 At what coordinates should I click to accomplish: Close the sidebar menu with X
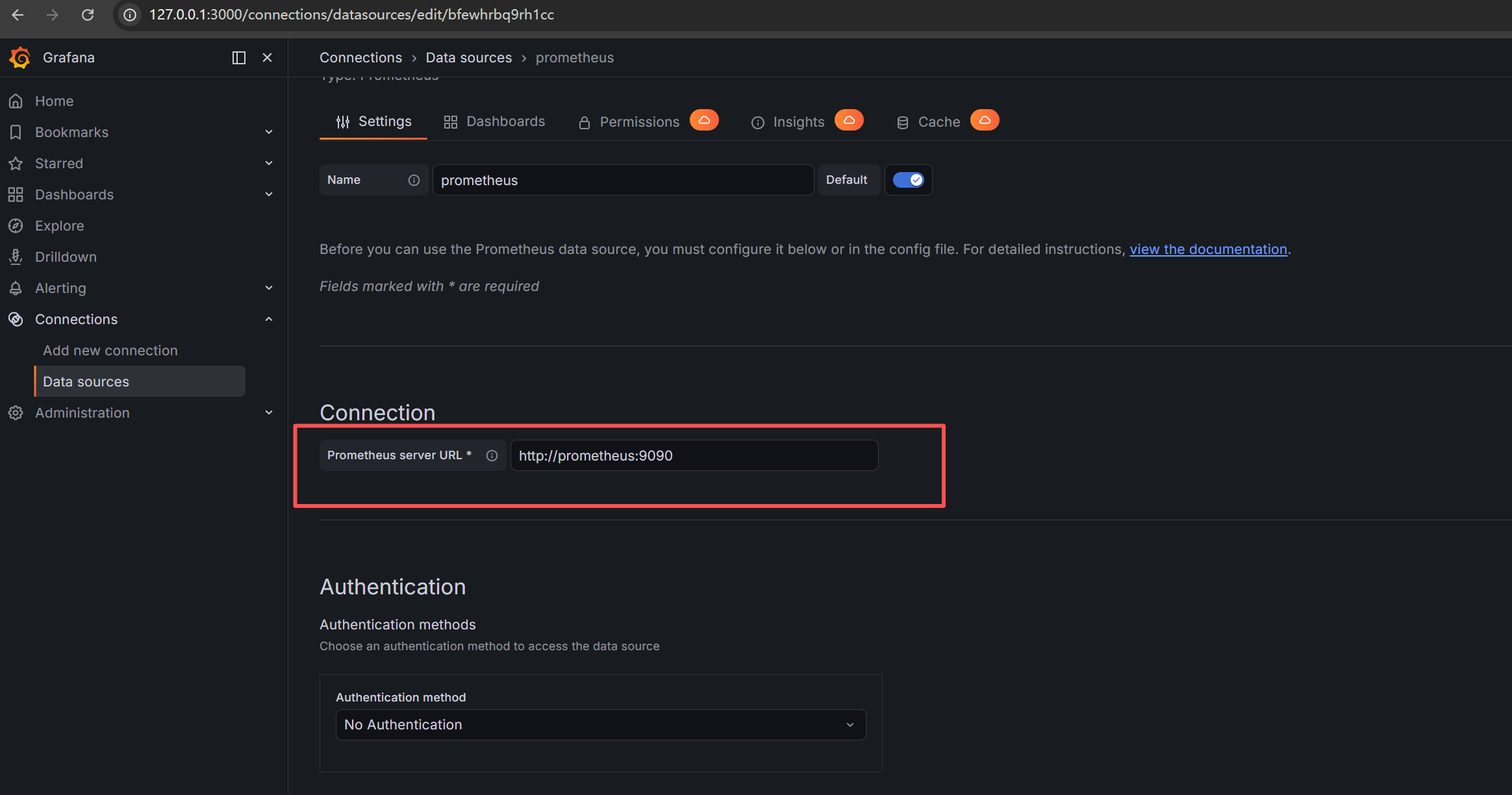click(267, 58)
